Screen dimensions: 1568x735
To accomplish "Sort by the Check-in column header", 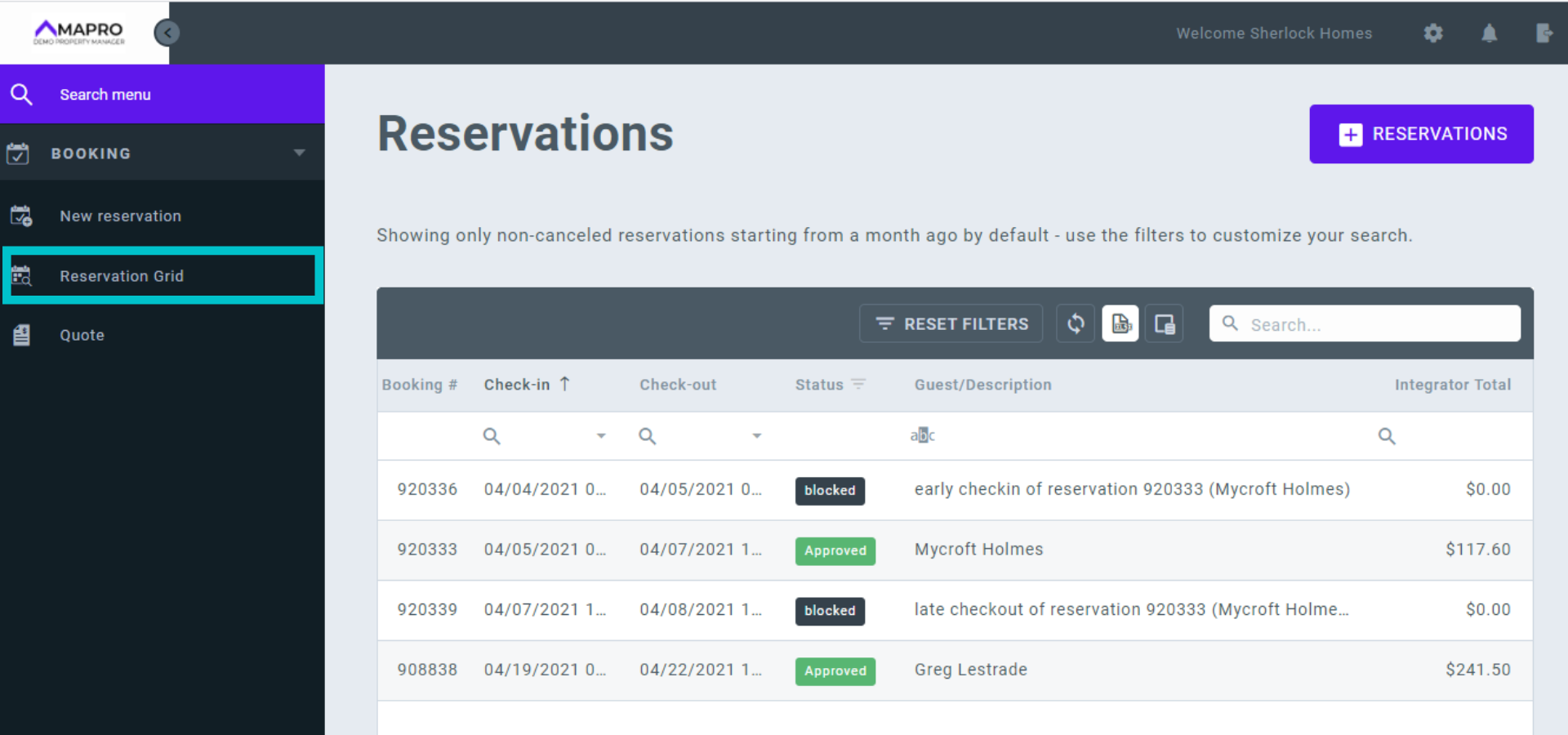I will click(517, 385).
